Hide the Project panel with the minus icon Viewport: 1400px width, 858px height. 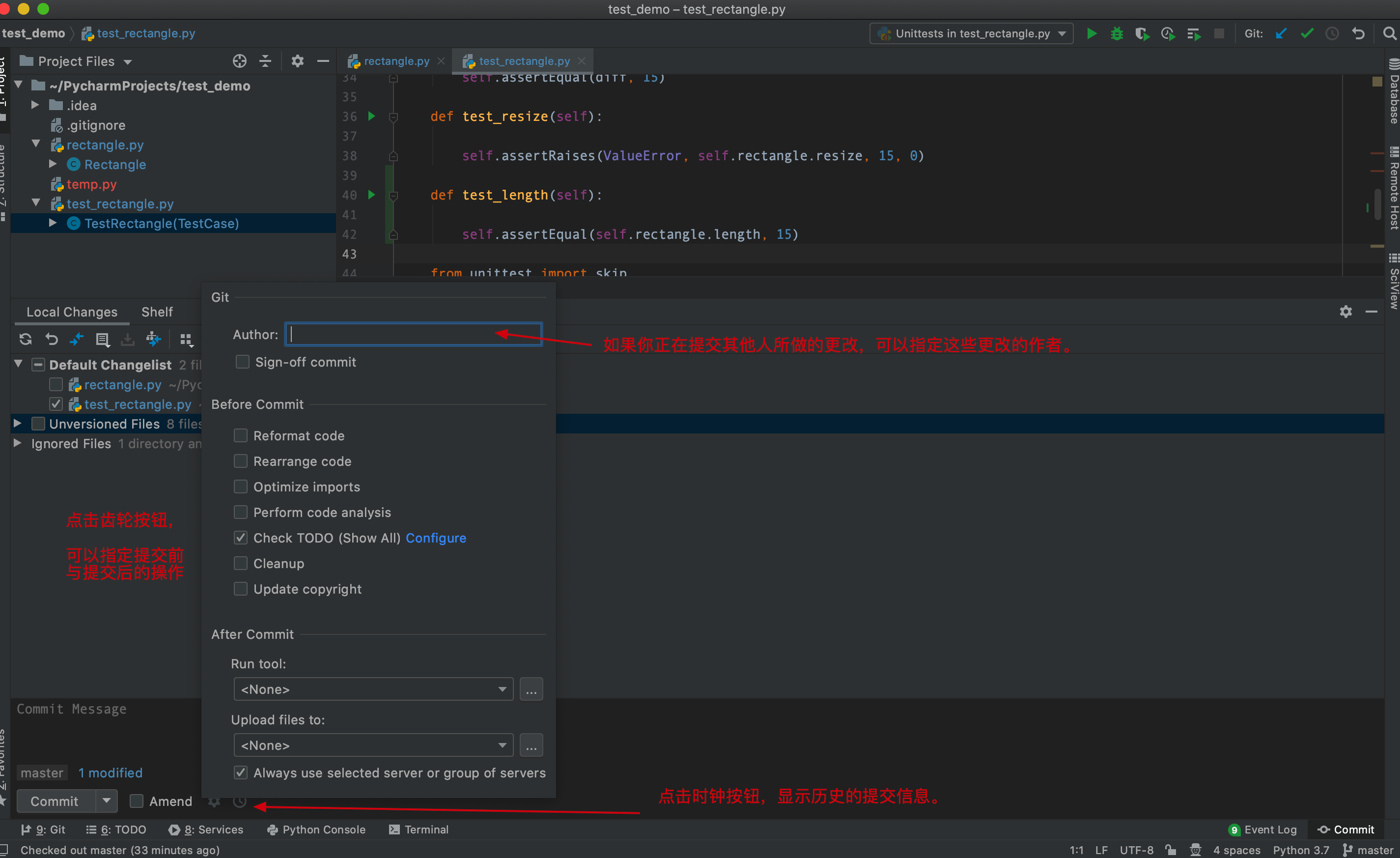(323, 61)
